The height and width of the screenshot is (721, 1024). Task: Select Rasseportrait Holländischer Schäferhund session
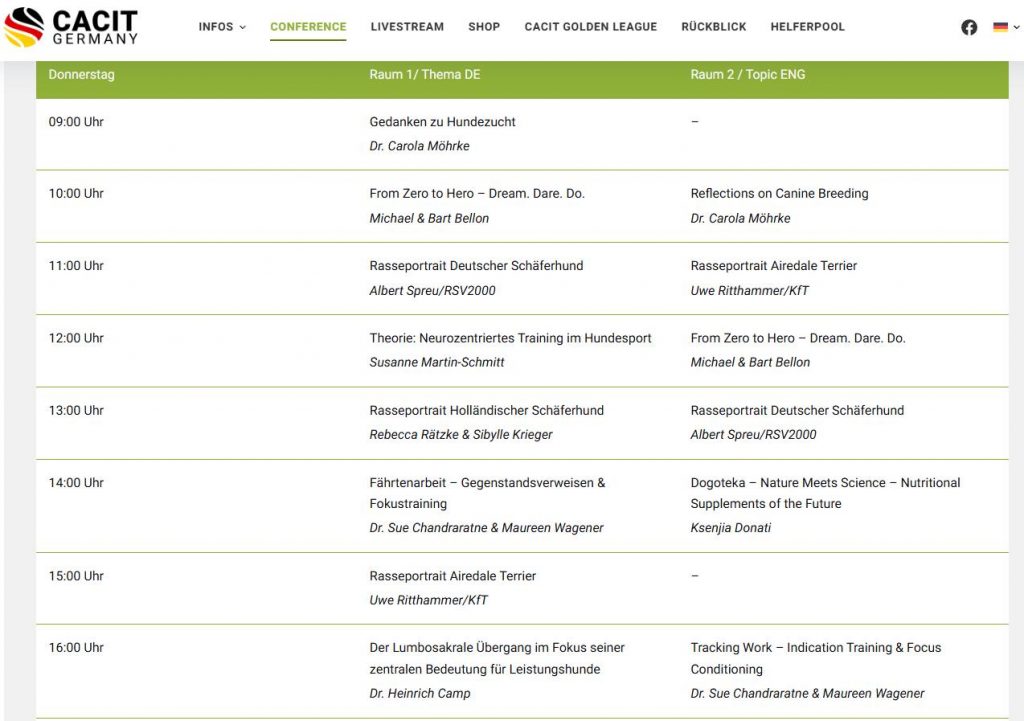click(486, 410)
